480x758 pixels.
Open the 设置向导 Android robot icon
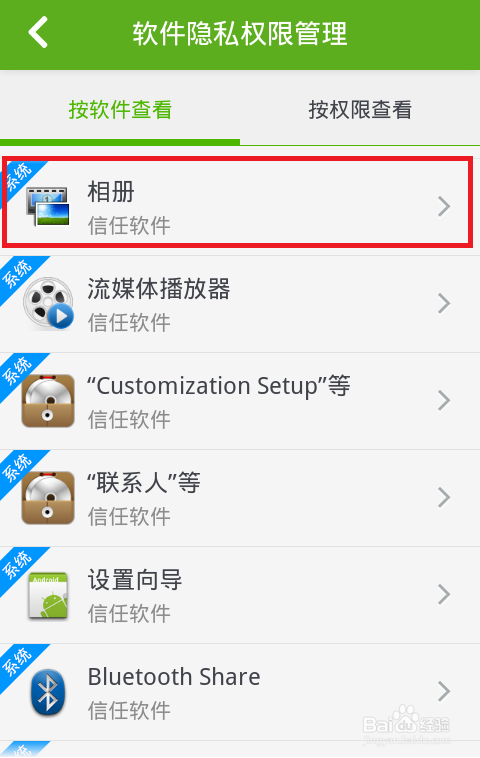pyautogui.click(x=48, y=596)
